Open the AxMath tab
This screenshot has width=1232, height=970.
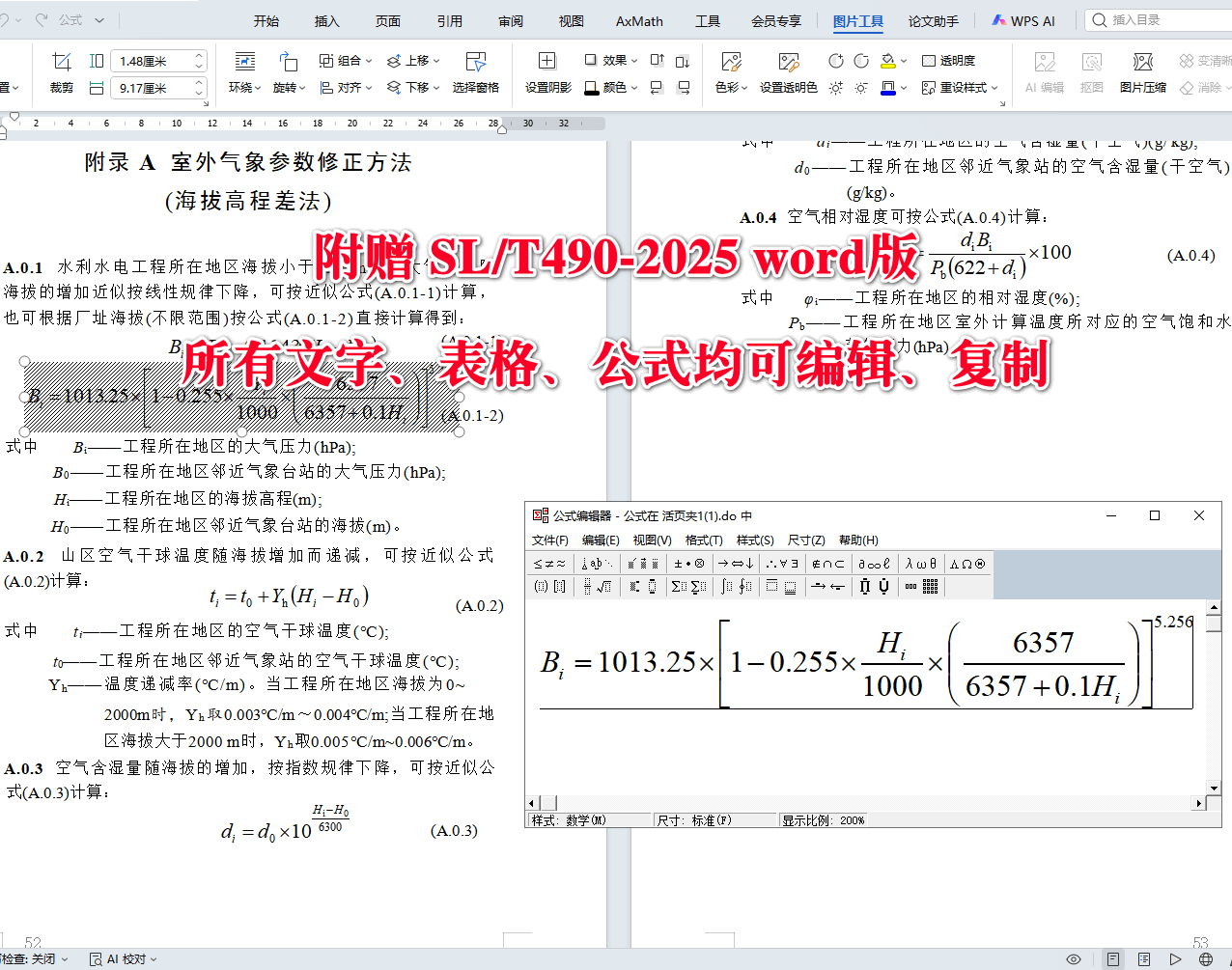639,20
